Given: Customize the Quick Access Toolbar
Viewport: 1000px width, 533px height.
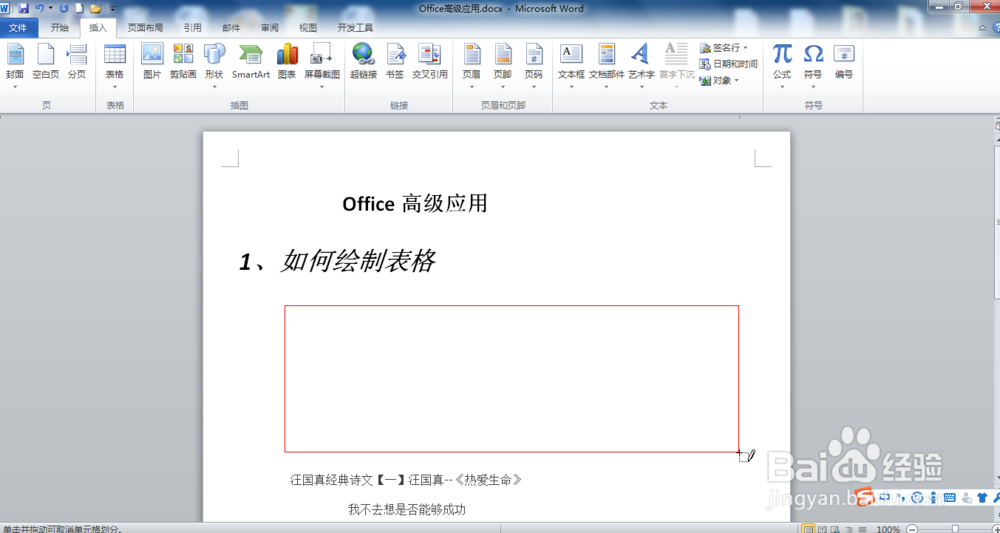Looking at the screenshot, I should [x=113, y=9].
